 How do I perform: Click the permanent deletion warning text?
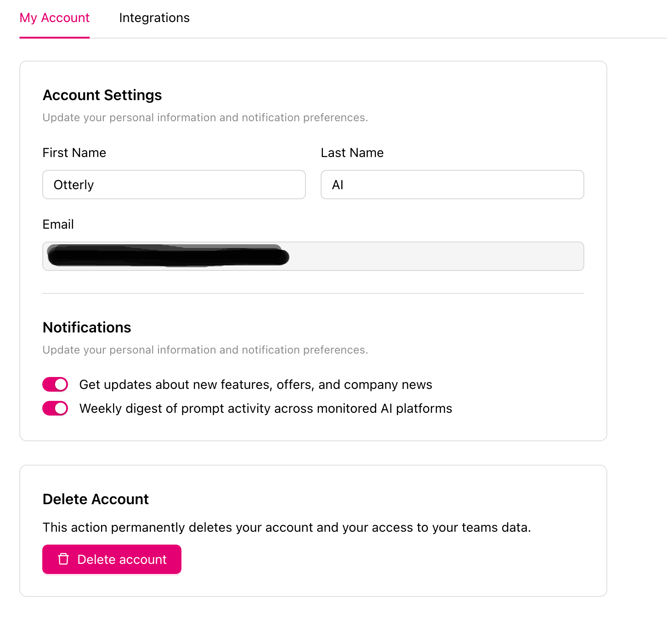click(x=286, y=527)
